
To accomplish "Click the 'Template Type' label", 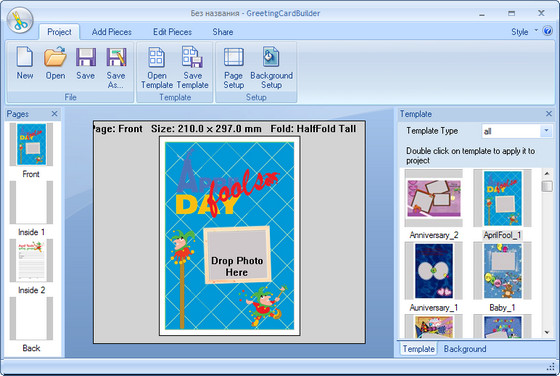I will [x=432, y=131].
